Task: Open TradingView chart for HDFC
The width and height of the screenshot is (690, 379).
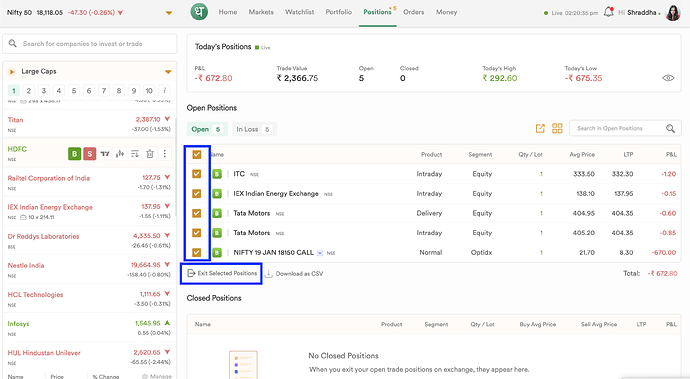Action: pos(105,154)
